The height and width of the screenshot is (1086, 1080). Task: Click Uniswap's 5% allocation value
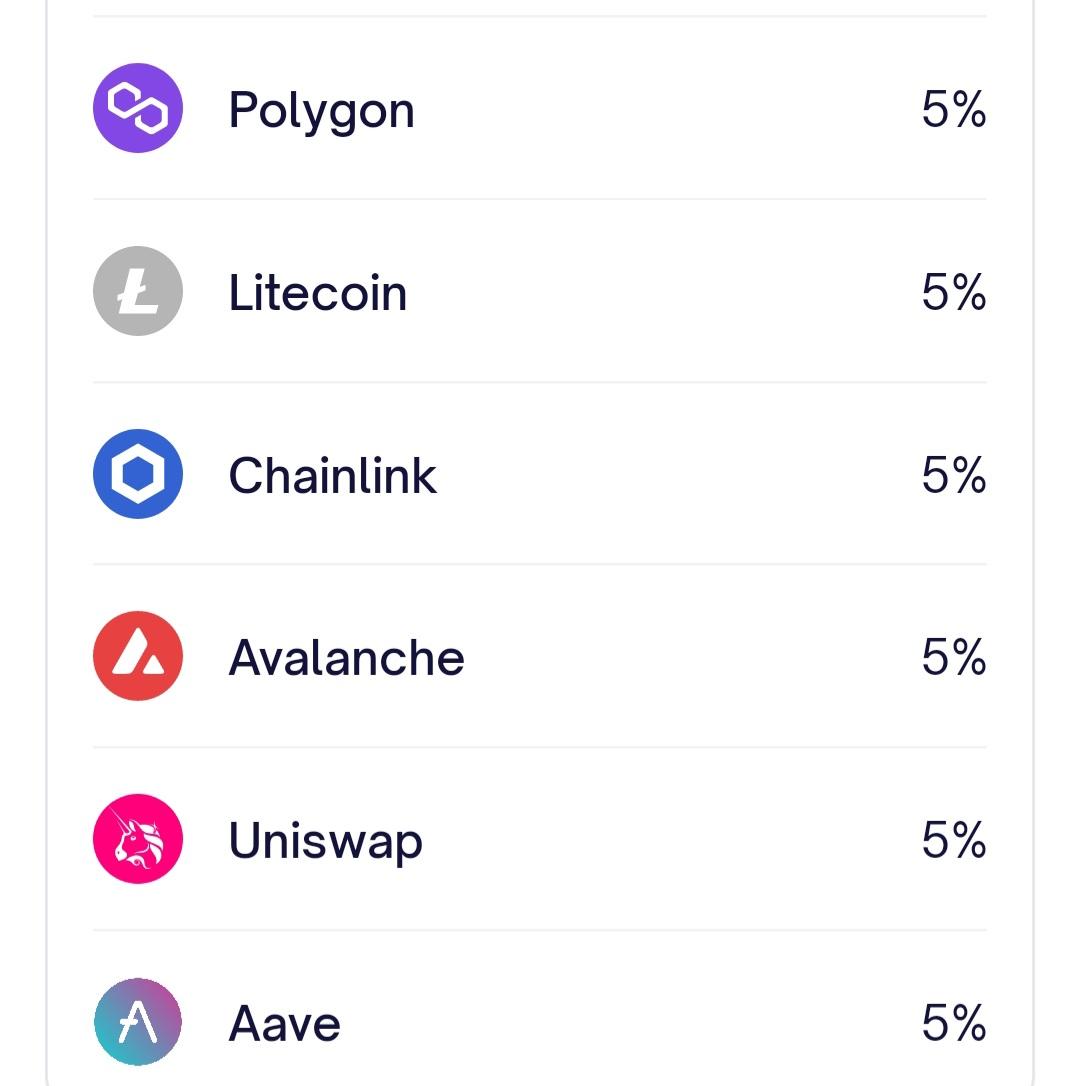pyautogui.click(x=953, y=841)
